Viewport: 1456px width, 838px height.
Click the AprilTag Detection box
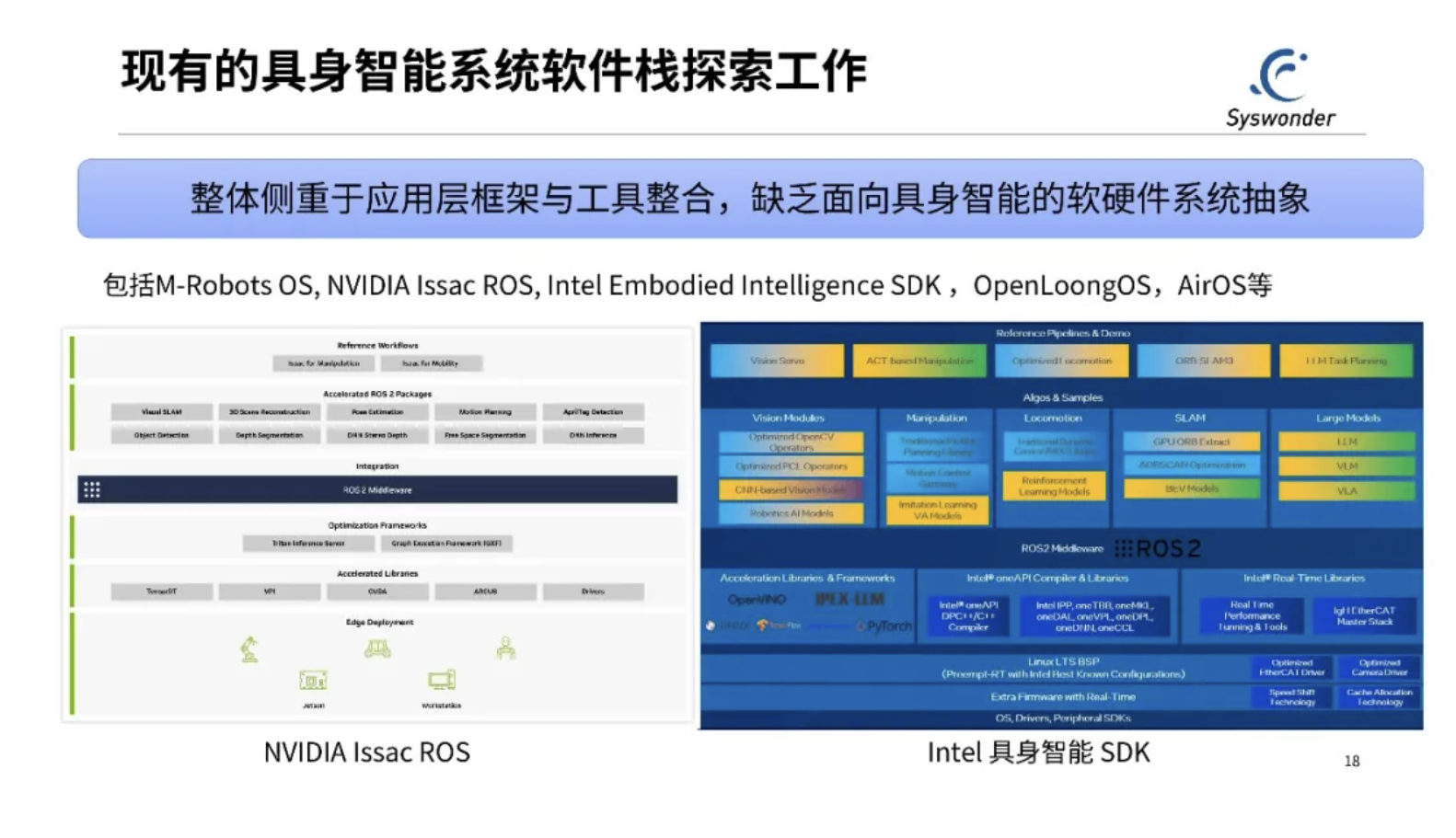tap(593, 411)
